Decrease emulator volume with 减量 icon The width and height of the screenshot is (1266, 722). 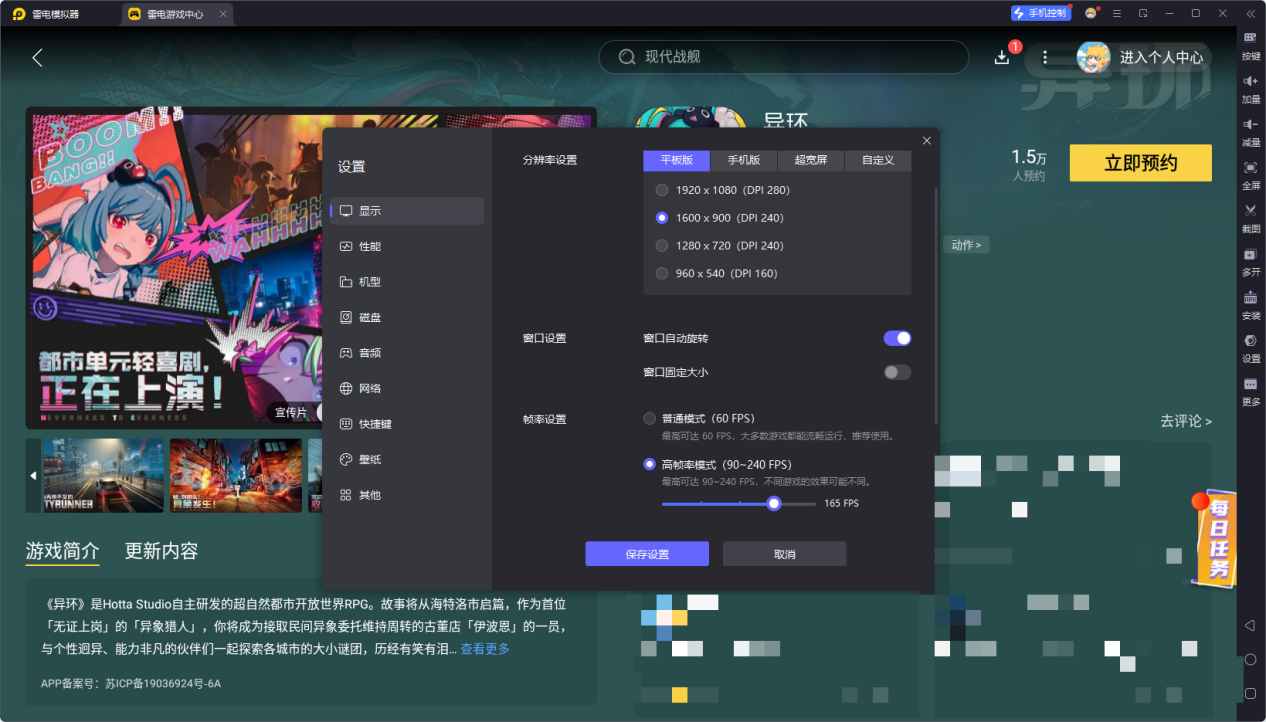point(1250,133)
